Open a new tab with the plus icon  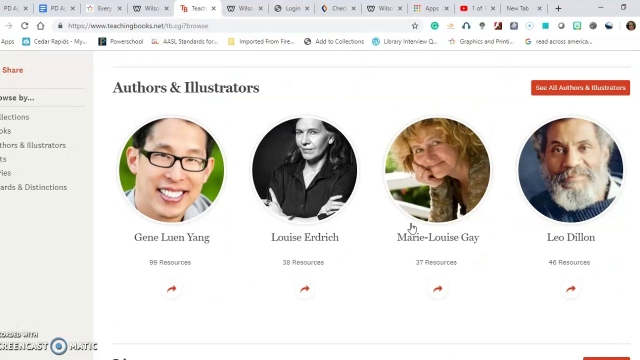558,8
